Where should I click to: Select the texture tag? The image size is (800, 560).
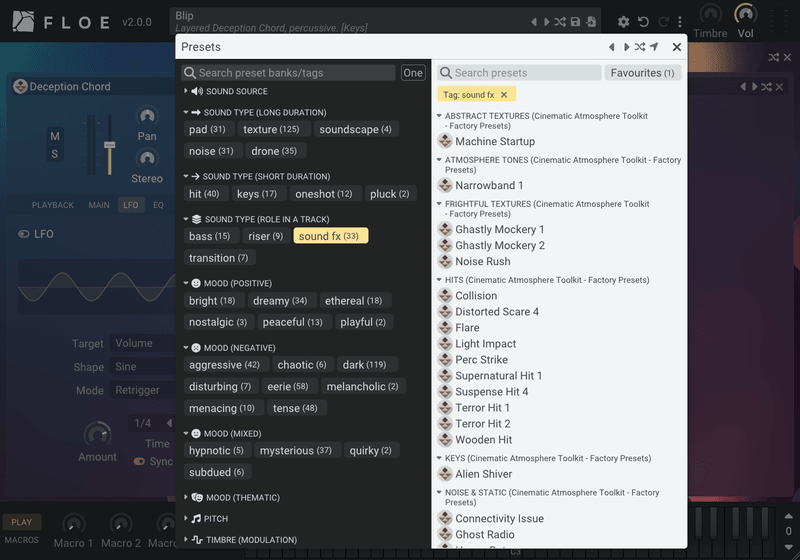271,129
